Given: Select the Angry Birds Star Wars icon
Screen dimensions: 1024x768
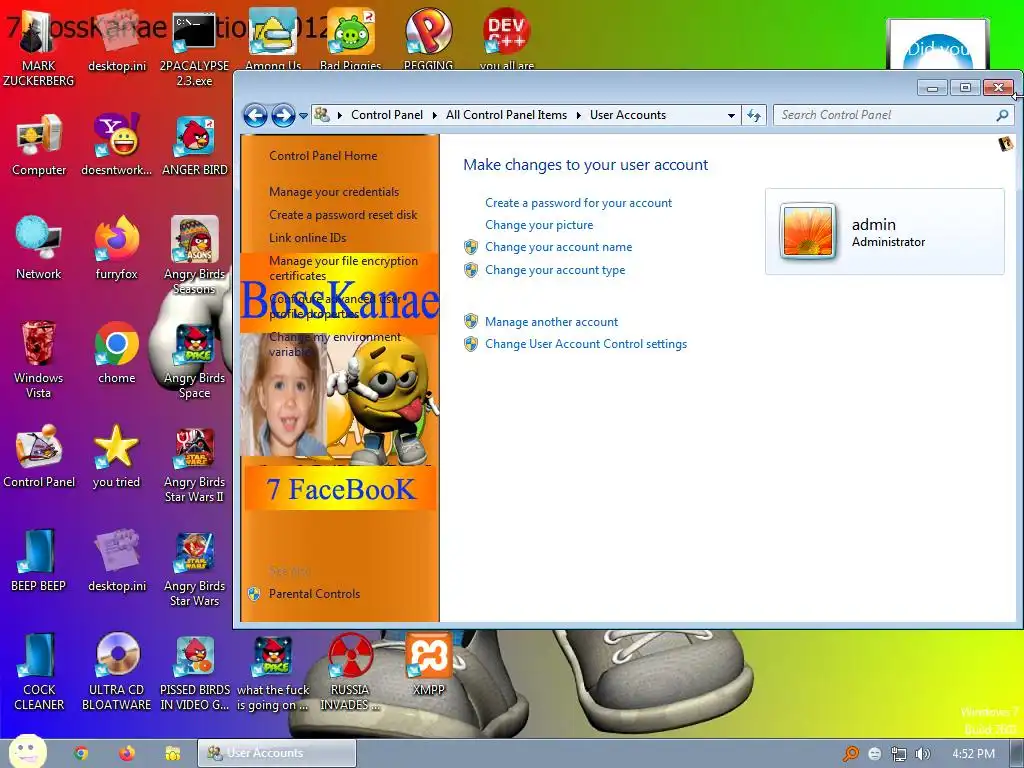Looking at the screenshot, I should (195, 567).
